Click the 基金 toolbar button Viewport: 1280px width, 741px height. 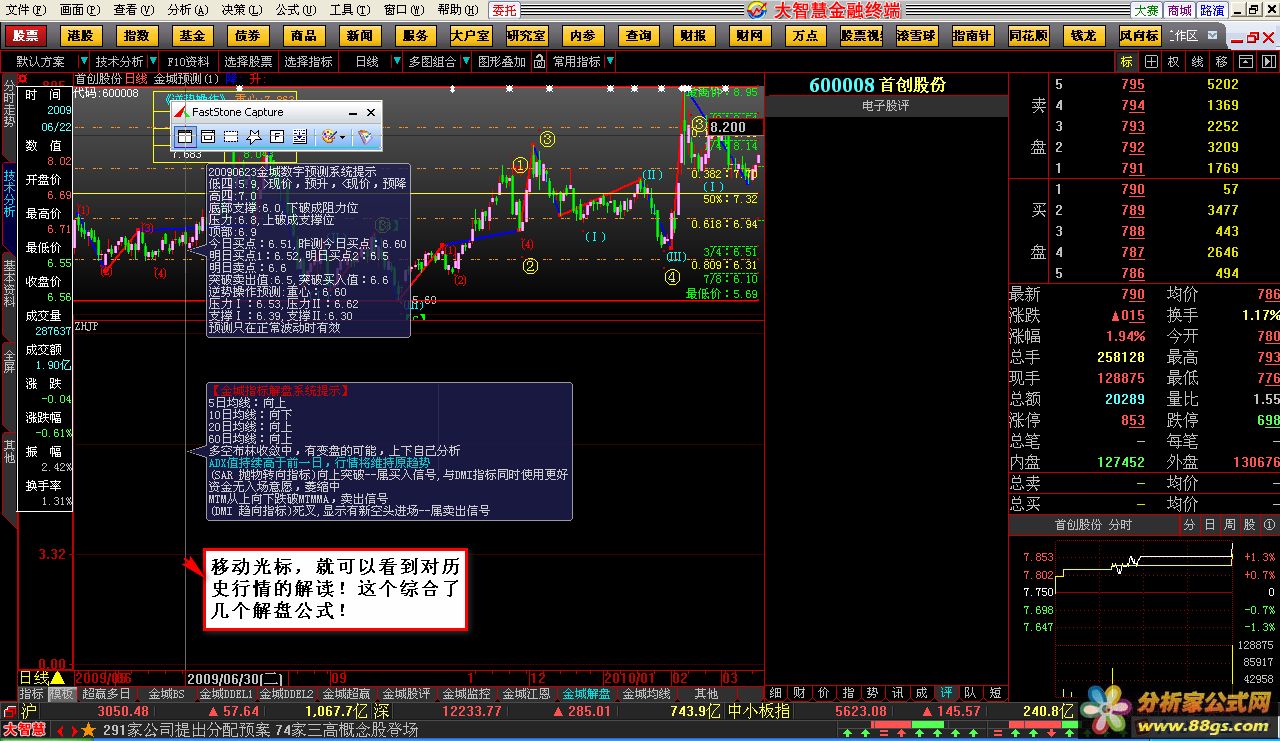[x=191, y=35]
